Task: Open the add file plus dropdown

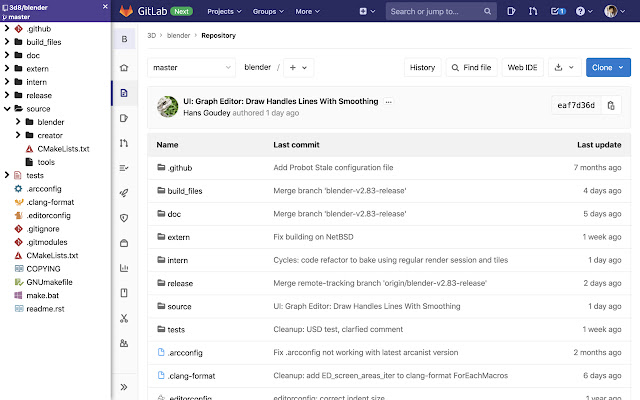Action: [298, 68]
